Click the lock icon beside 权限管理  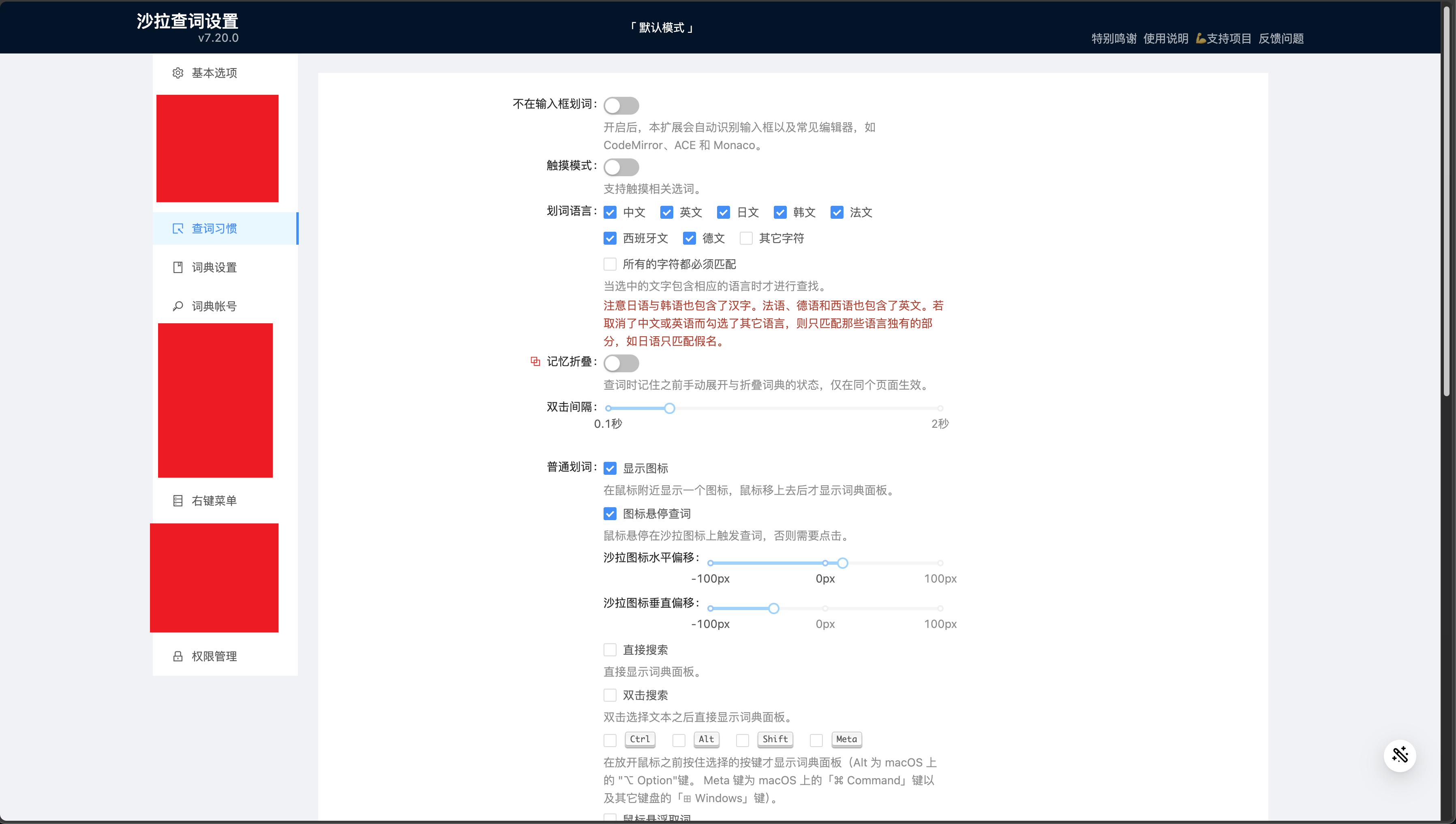(178, 656)
